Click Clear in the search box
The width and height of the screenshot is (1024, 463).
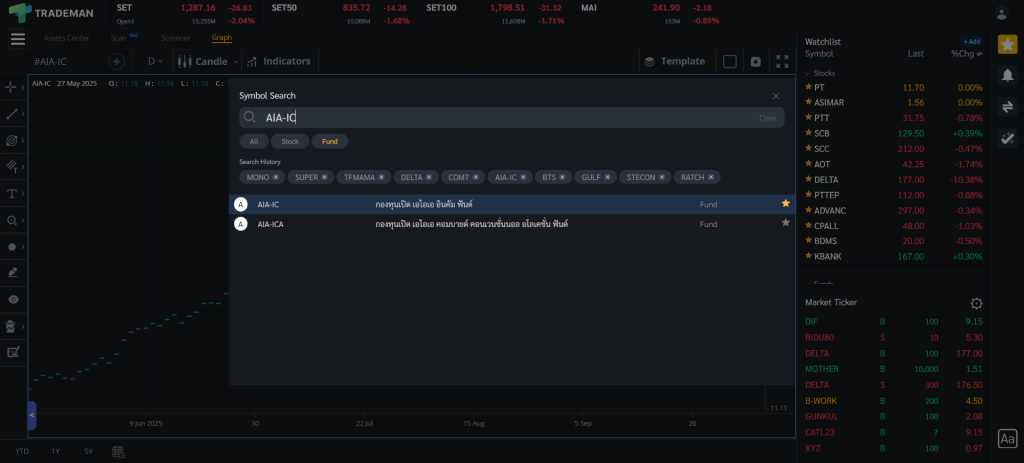767,118
